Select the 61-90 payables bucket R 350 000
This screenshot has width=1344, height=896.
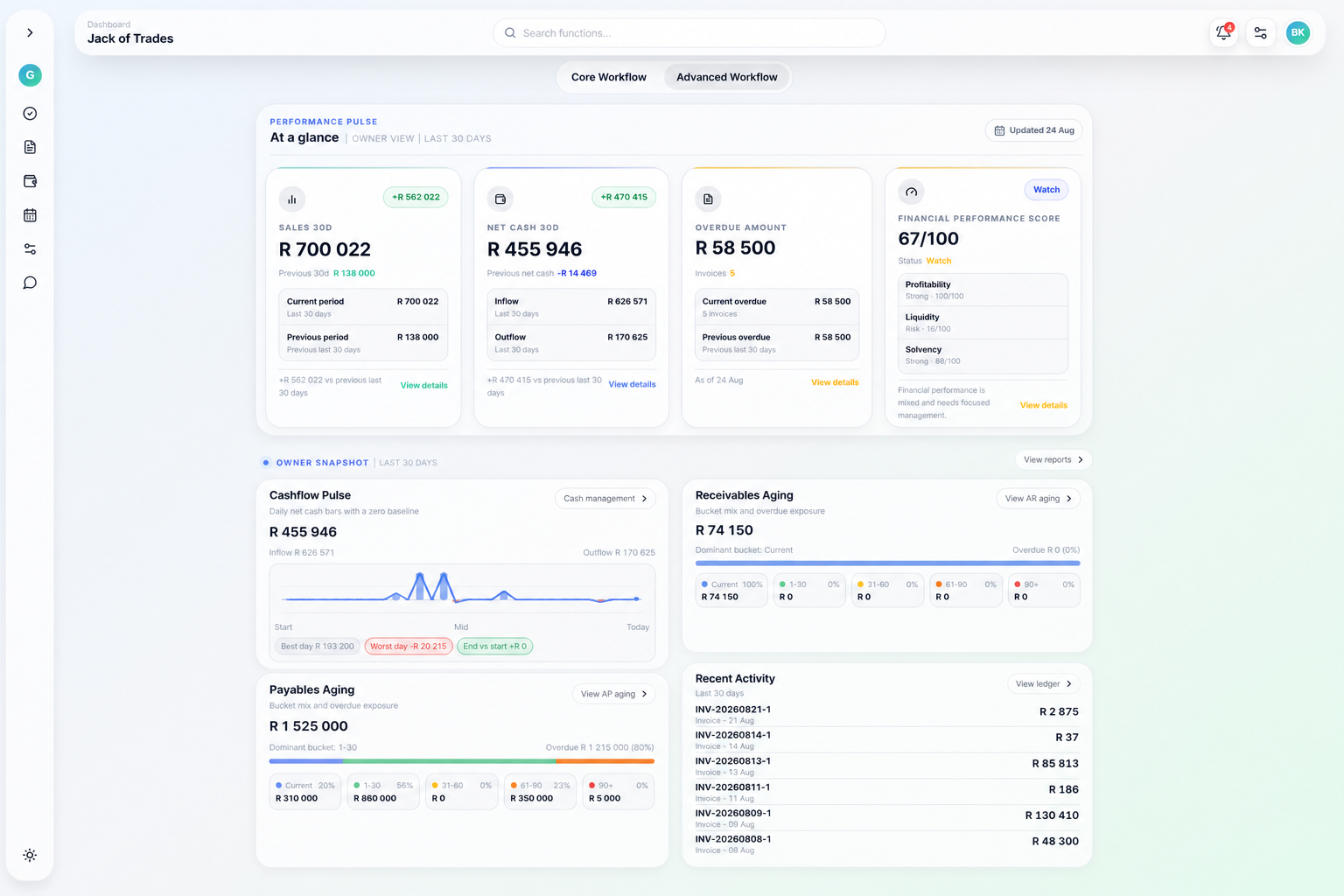coord(540,792)
